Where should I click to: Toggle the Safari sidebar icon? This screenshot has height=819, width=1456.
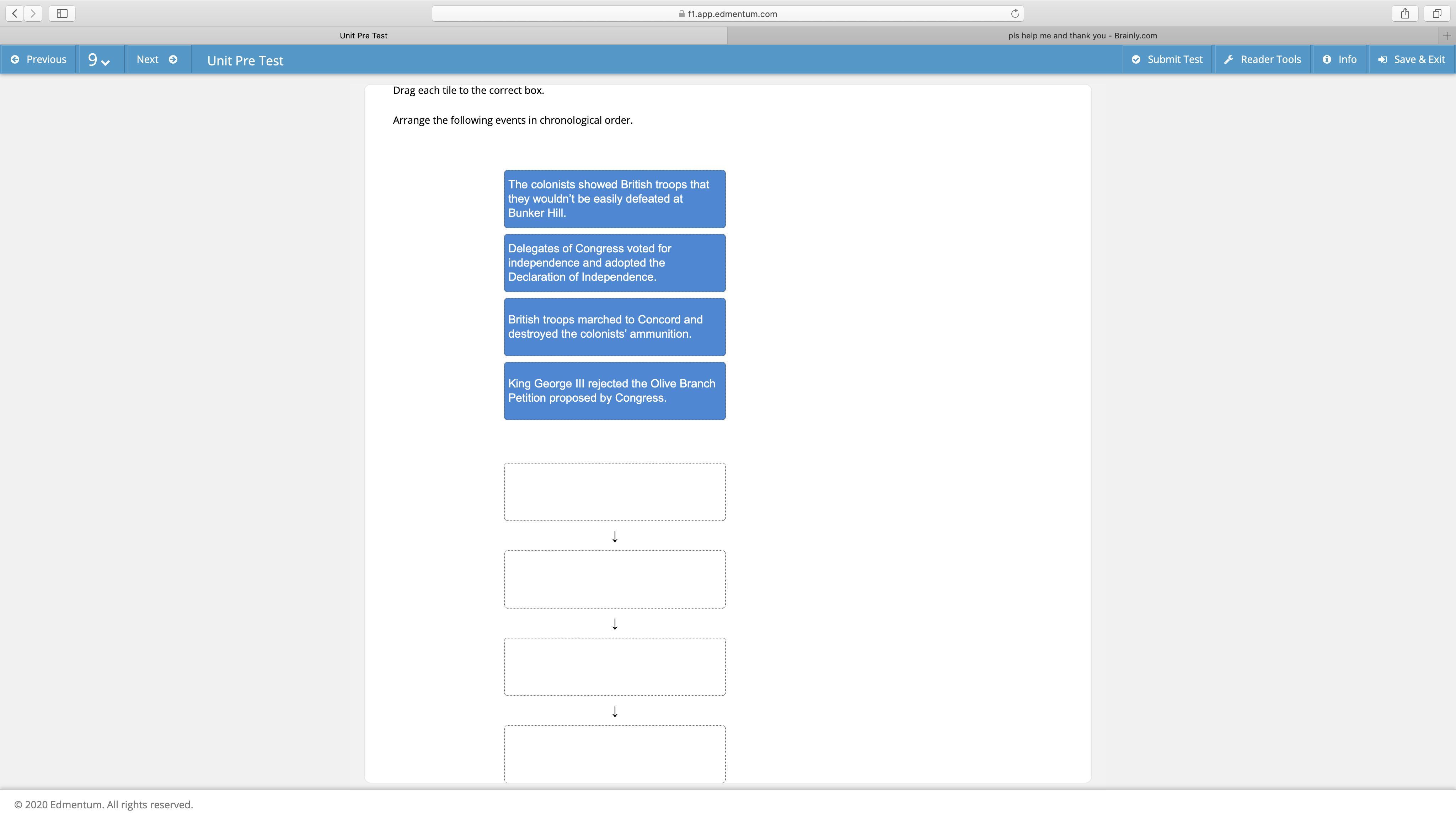[62, 13]
